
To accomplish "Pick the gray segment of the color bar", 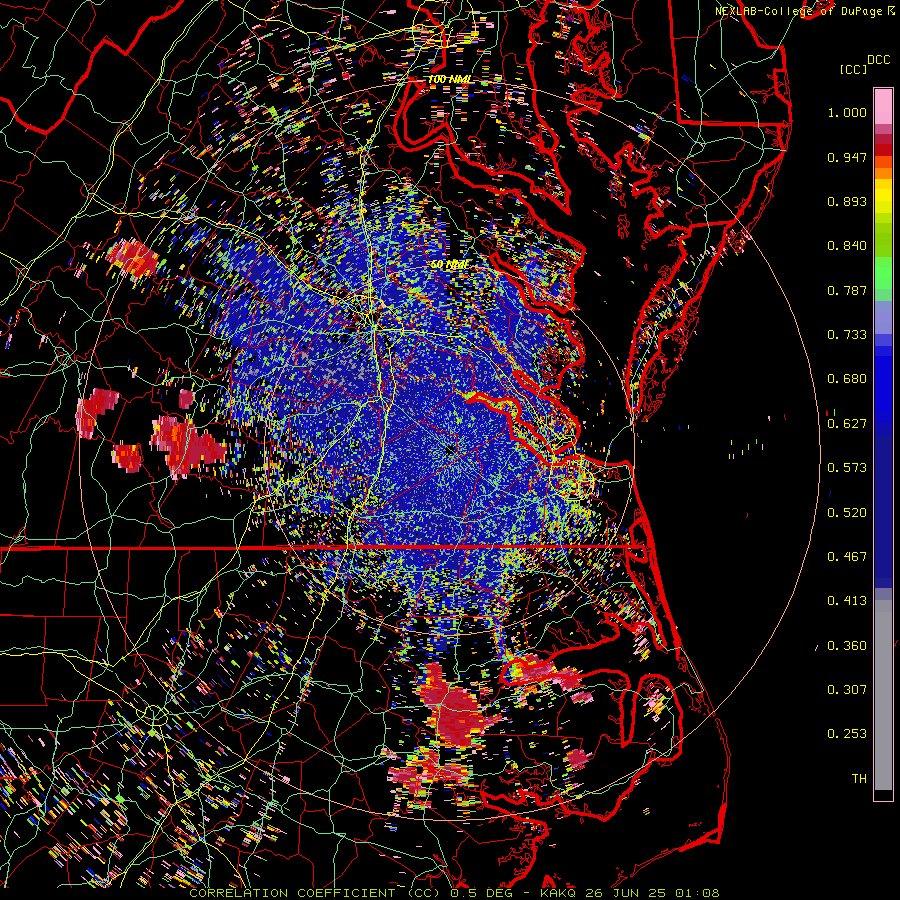I will 883,695.
